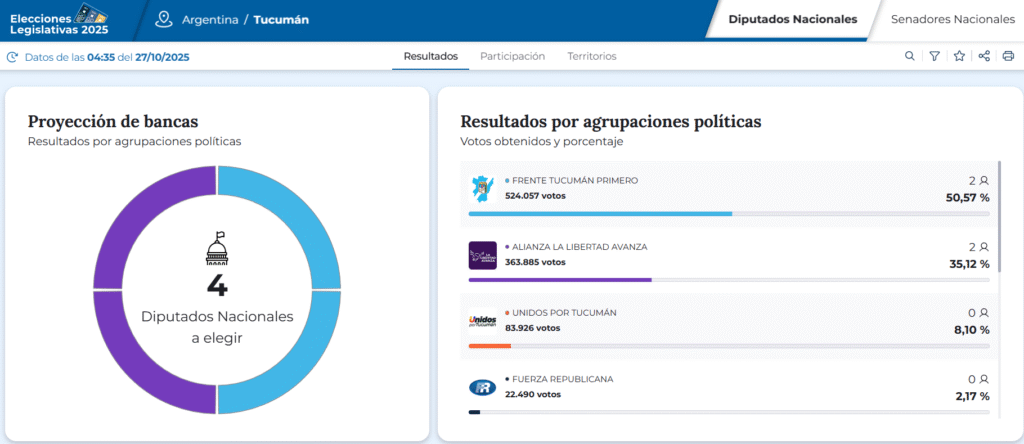This screenshot has width=1024, height=444.
Task: Click the Tucumán breadcrumb link
Action: coord(281,20)
